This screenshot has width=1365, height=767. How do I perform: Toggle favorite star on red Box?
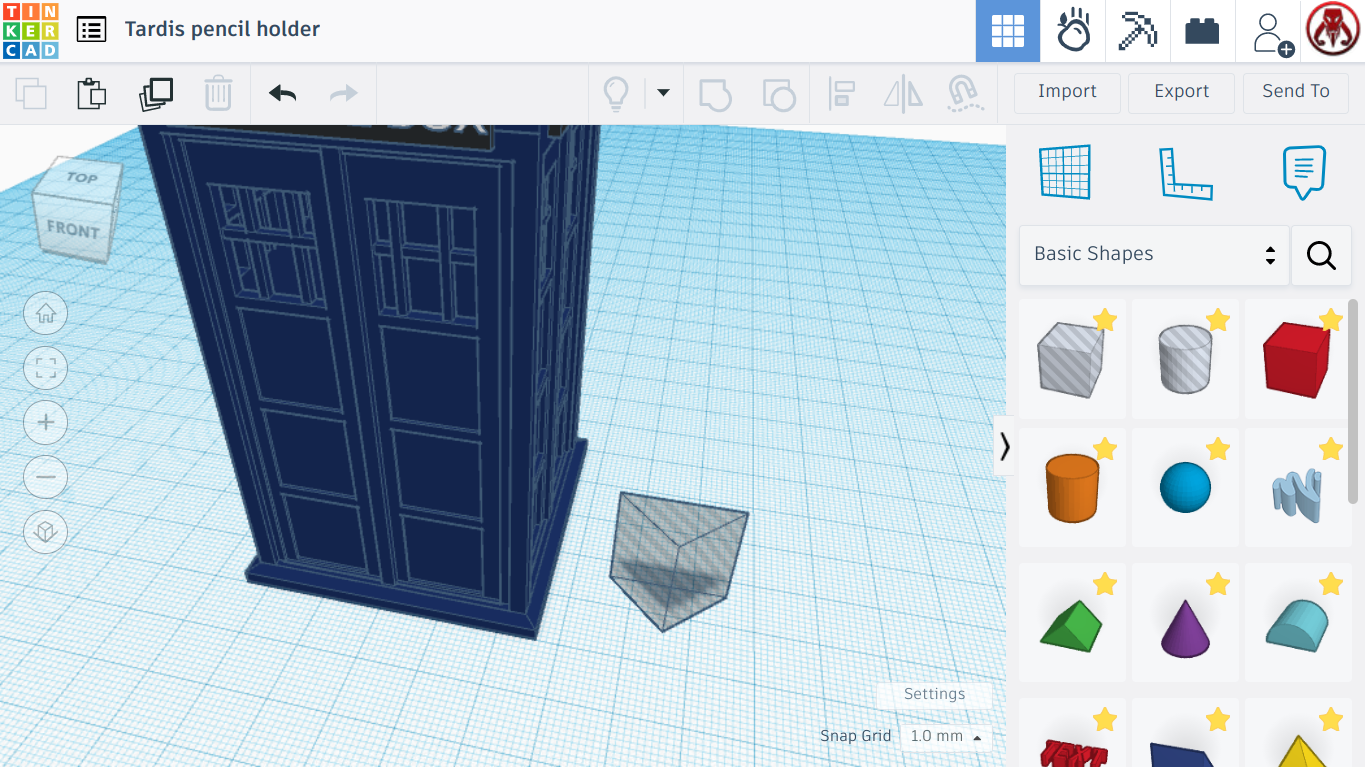point(1330,320)
